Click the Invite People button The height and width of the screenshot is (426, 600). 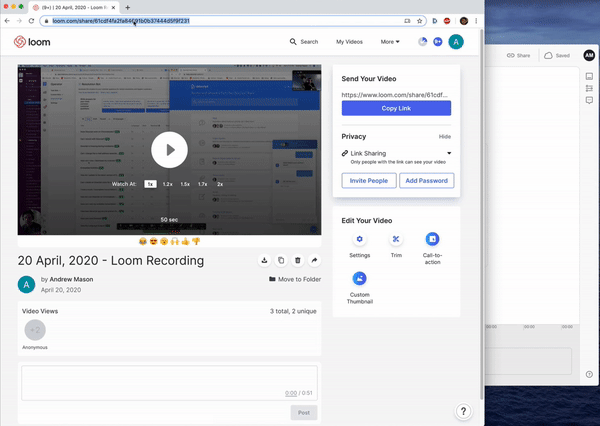pyautogui.click(x=368, y=181)
